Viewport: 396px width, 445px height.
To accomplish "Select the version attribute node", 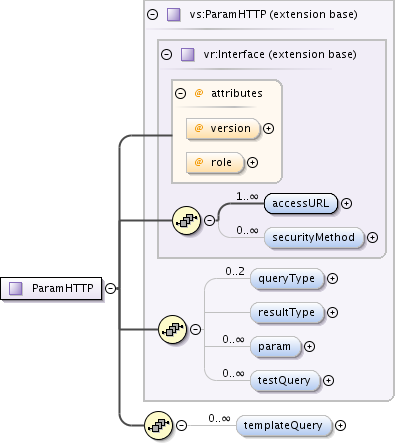I will pos(223,129).
